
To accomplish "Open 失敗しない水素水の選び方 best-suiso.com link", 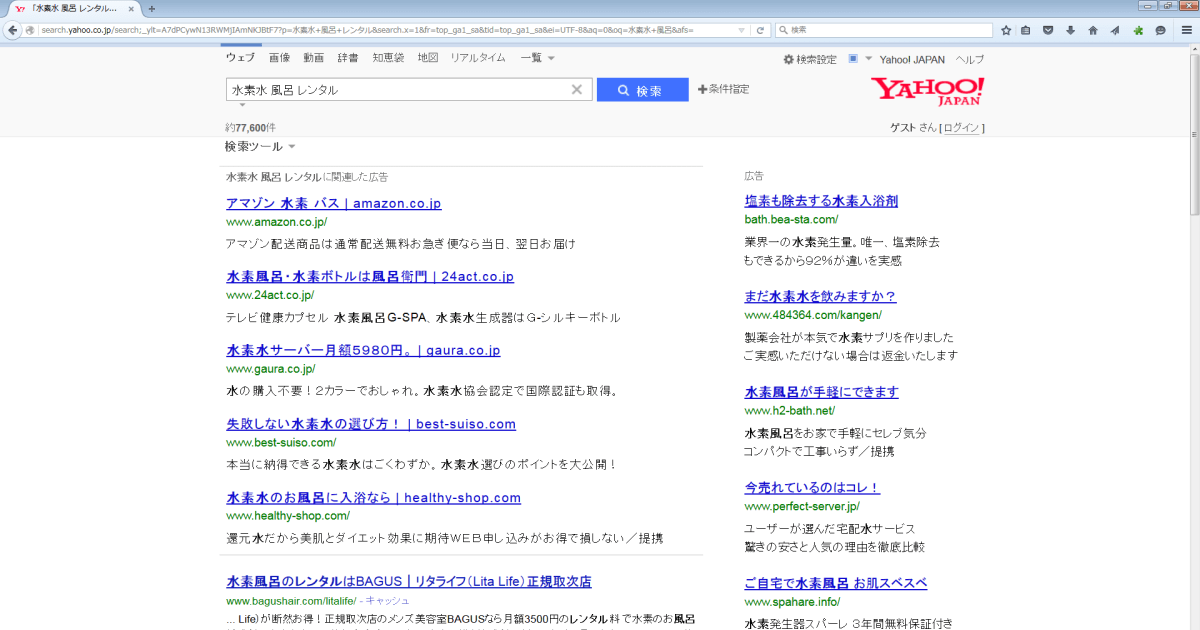I will pos(371,424).
